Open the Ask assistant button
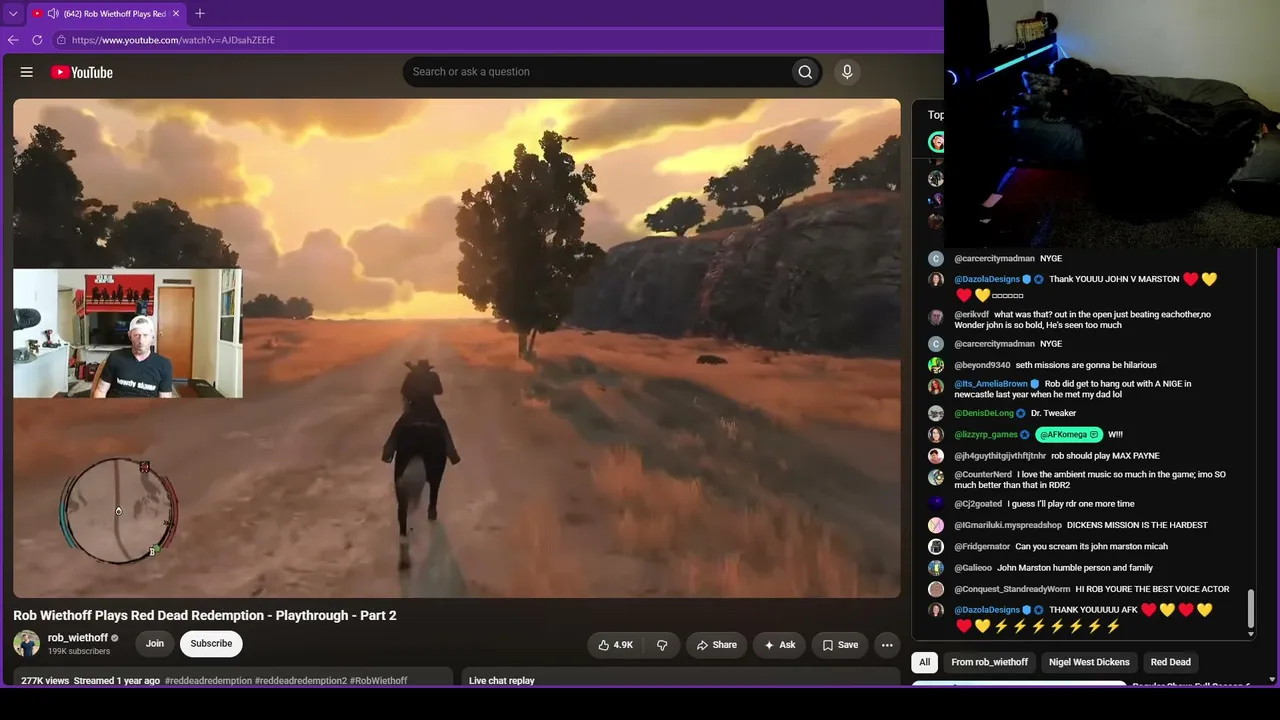Screen dimensions: 1280x720 click(779, 645)
